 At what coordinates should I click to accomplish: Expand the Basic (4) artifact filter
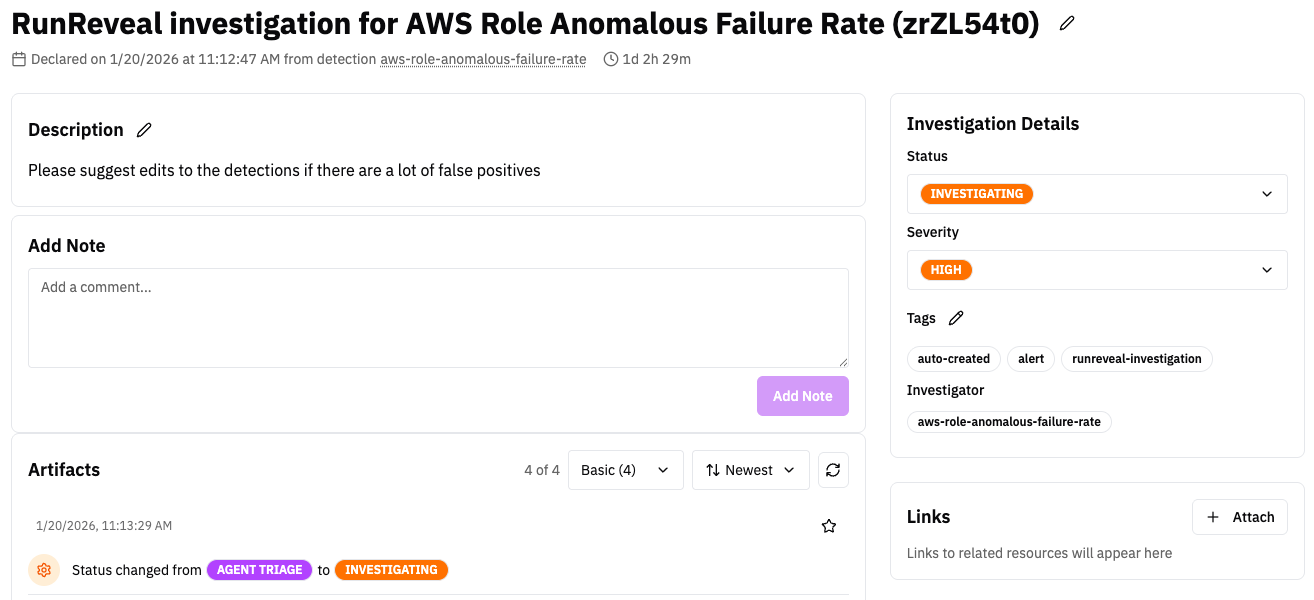(x=625, y=470)
